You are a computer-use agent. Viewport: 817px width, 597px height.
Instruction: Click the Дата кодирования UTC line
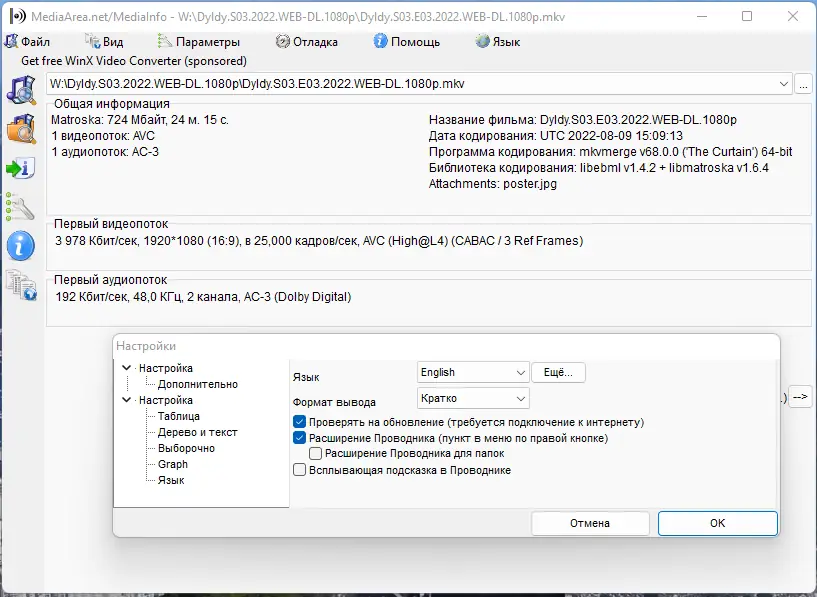555,136
